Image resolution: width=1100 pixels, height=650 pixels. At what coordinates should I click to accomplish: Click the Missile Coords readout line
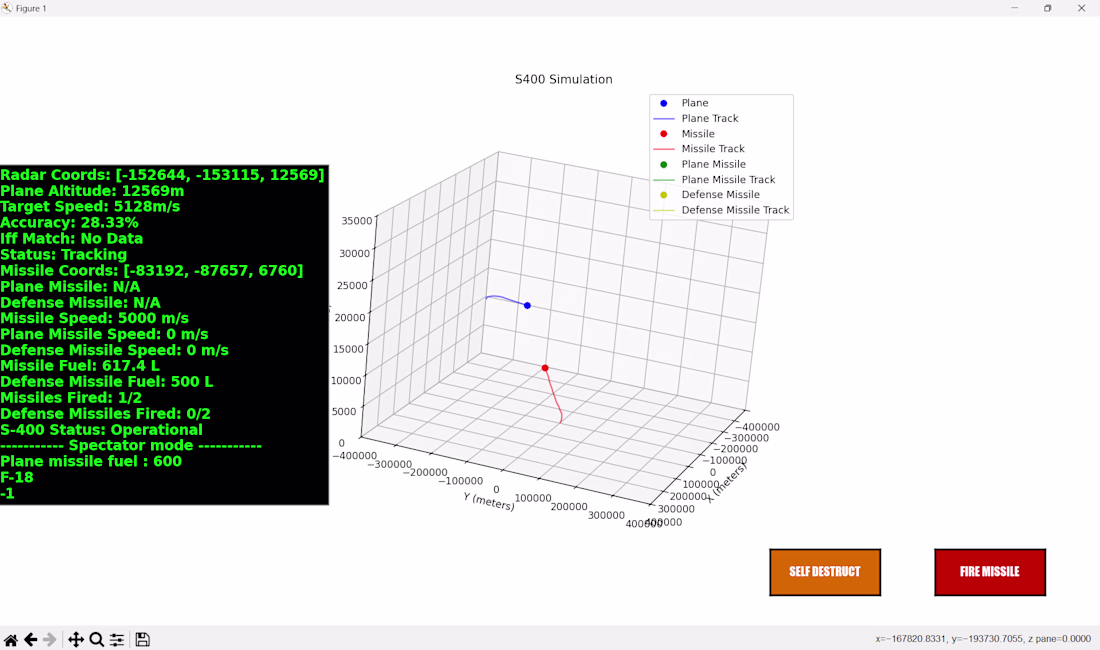point(152,271)
